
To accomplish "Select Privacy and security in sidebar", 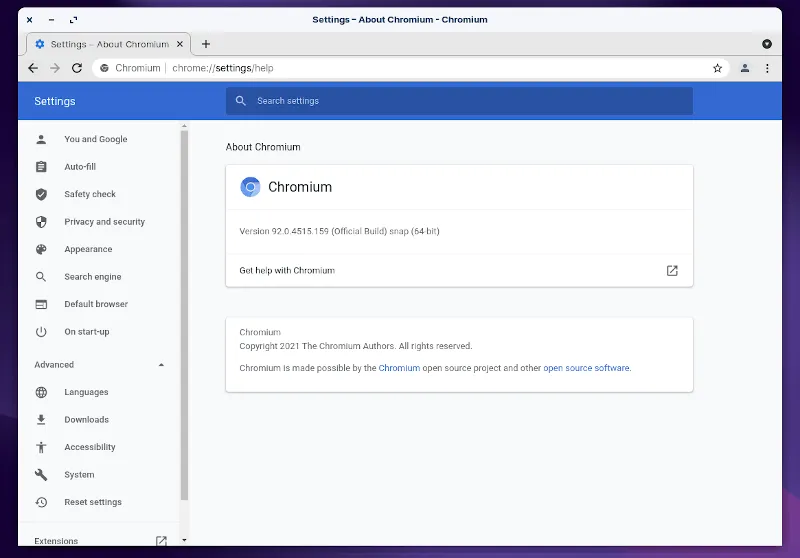I will pos(104,222).
